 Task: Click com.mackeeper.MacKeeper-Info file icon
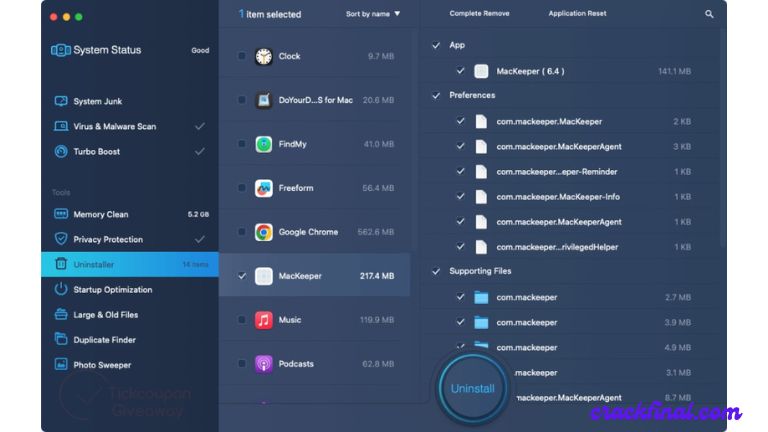[481, 197]
